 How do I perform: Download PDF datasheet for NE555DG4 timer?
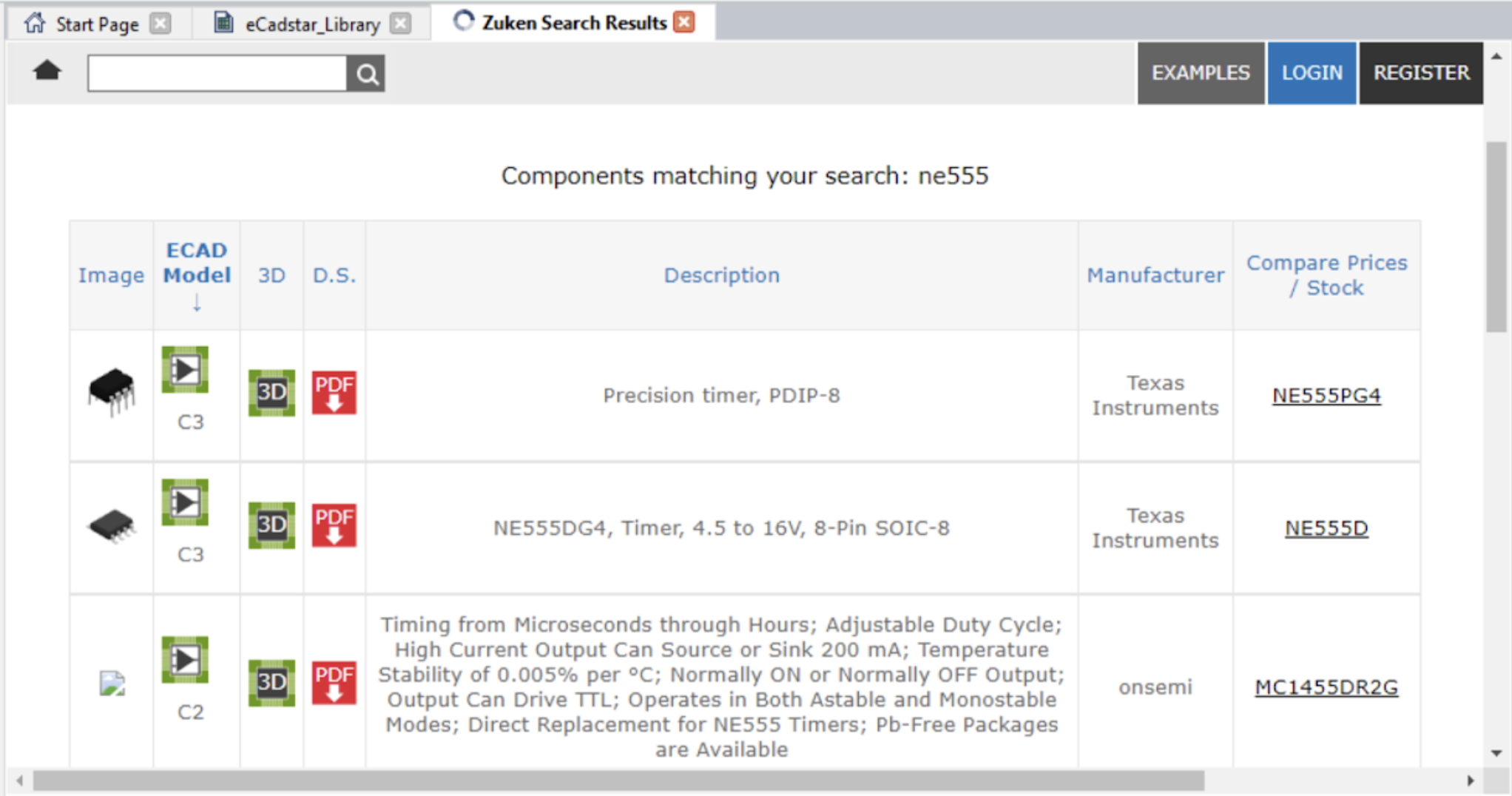tap(334, 525)
